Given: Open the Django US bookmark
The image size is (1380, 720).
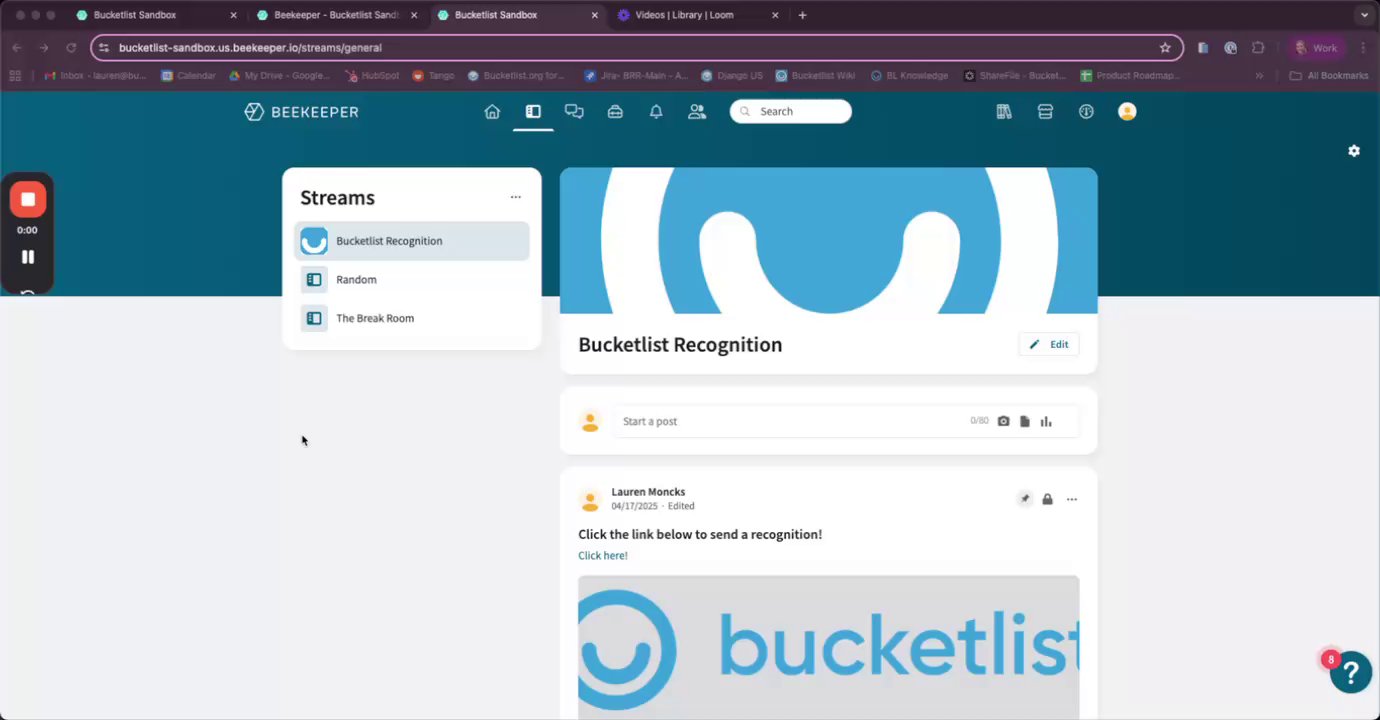Looking at the screenshot, I should click(x=733, y=76).
